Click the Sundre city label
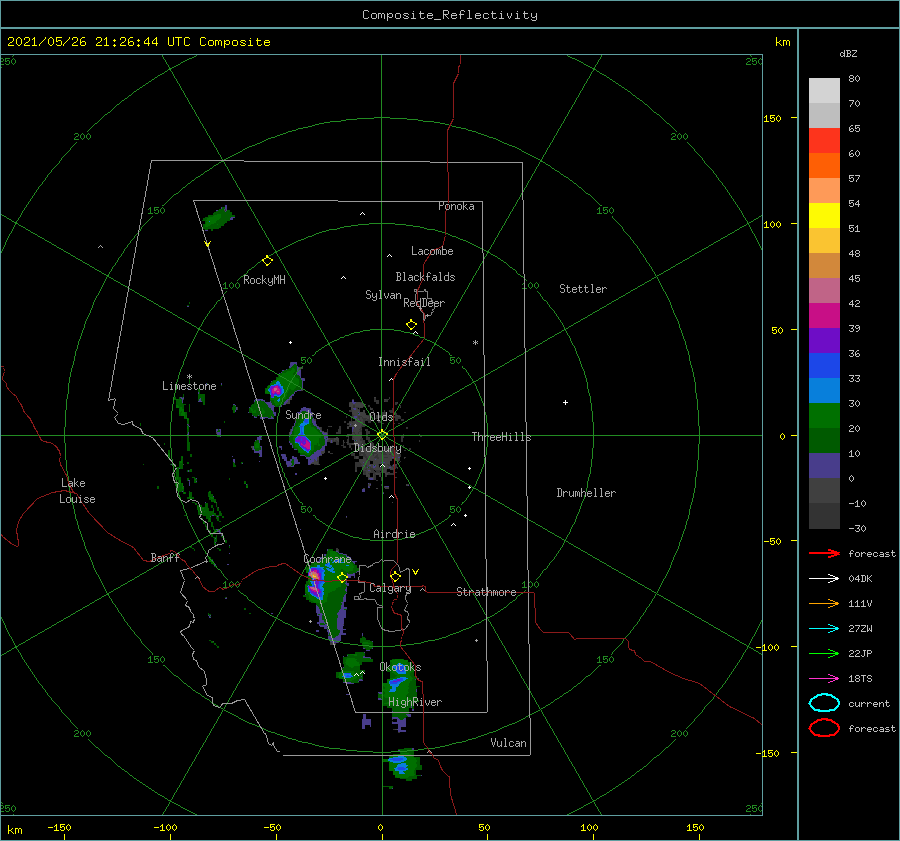This screenshot has width=900, height=841. click(x=303, y=414)
